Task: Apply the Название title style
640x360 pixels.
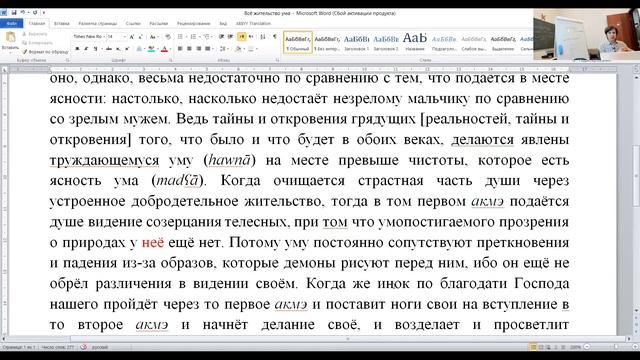Action: [415, 42]
